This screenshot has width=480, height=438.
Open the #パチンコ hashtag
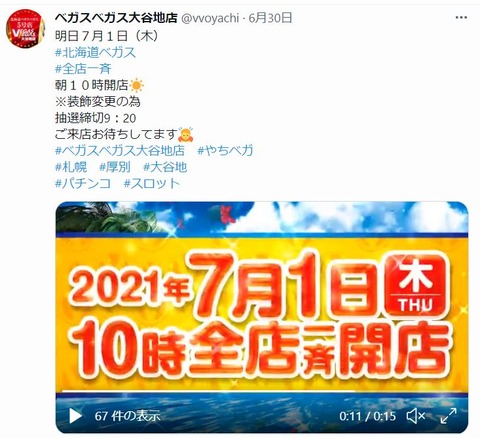coord(83,183)
